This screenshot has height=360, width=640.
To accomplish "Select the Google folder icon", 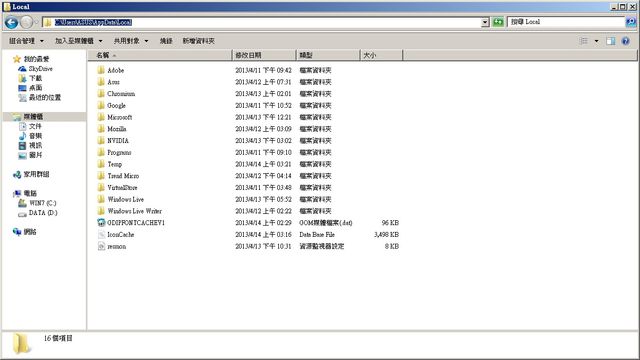I will click(x=101, y=105).
